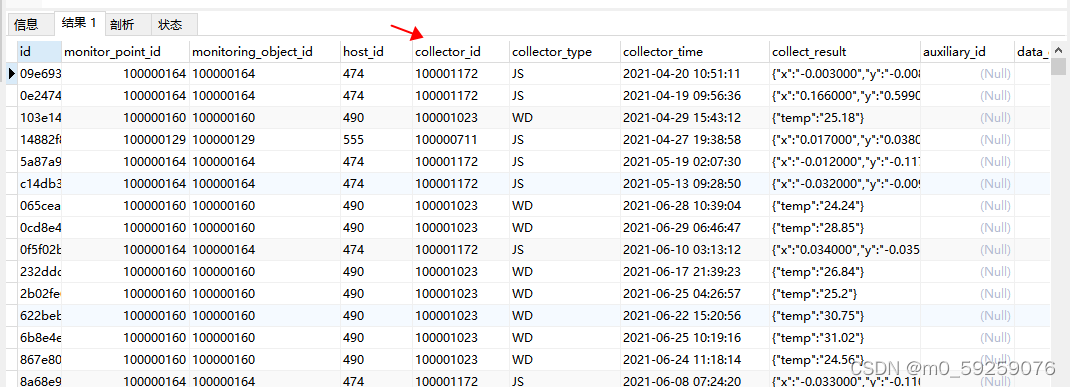Select collector_time 2021-06-24 11:18:14
The height and width of the screenshot is (387, 1071).
(x=695, y=360)
